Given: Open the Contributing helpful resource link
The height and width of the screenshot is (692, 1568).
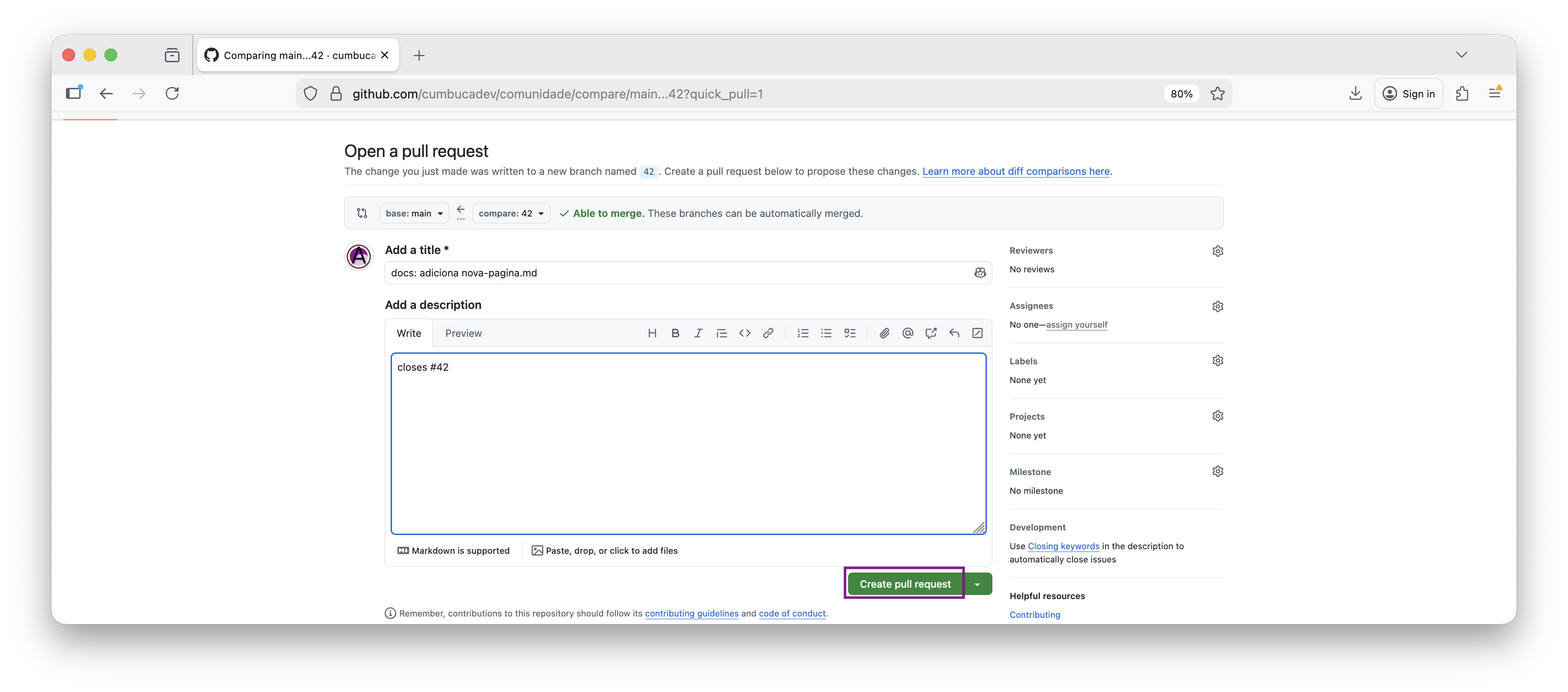Looking at the screenshot, I should [1035, 614].
